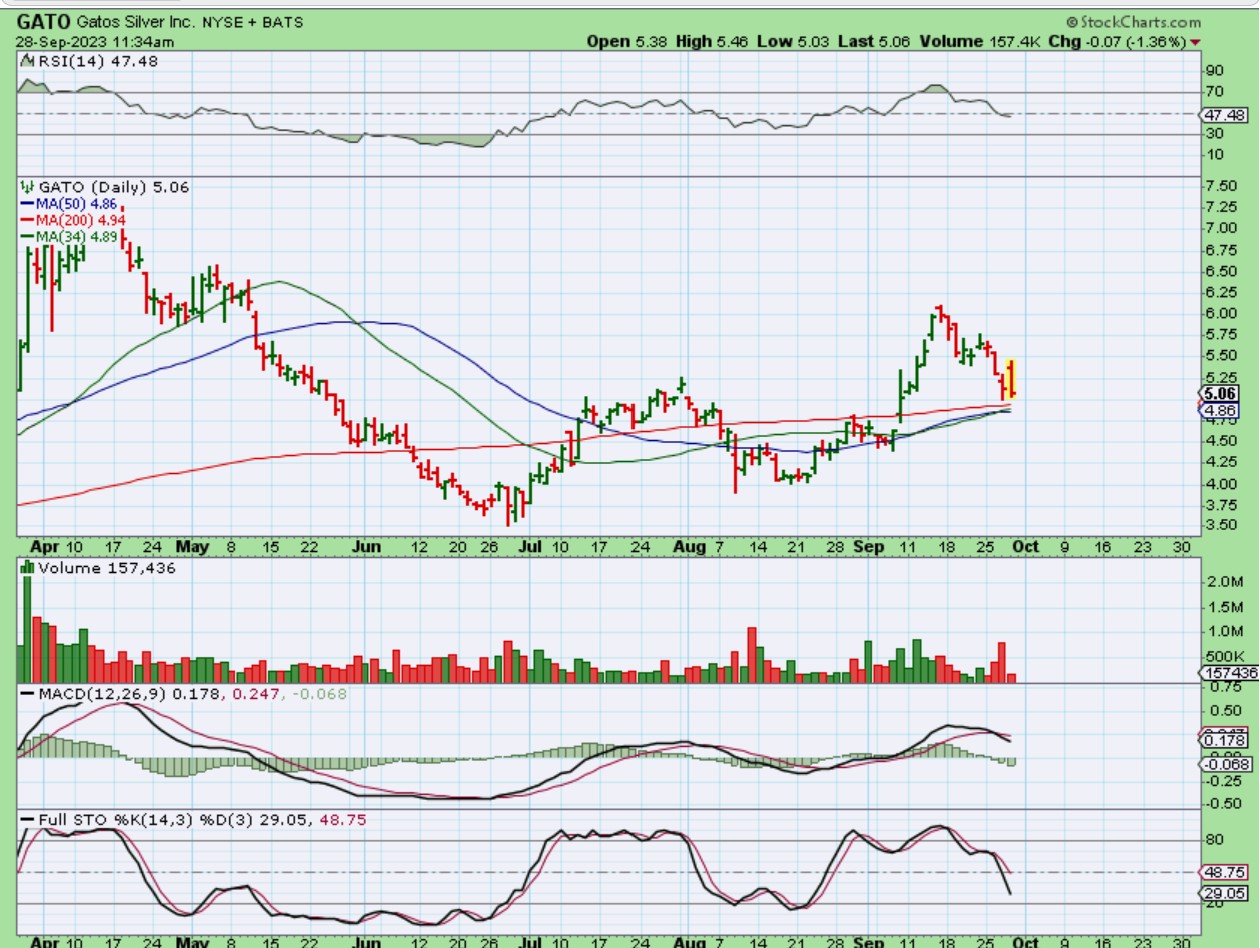Click the GATO ticker symbol in the header
Screen dimensions: 1260x948
43,21
